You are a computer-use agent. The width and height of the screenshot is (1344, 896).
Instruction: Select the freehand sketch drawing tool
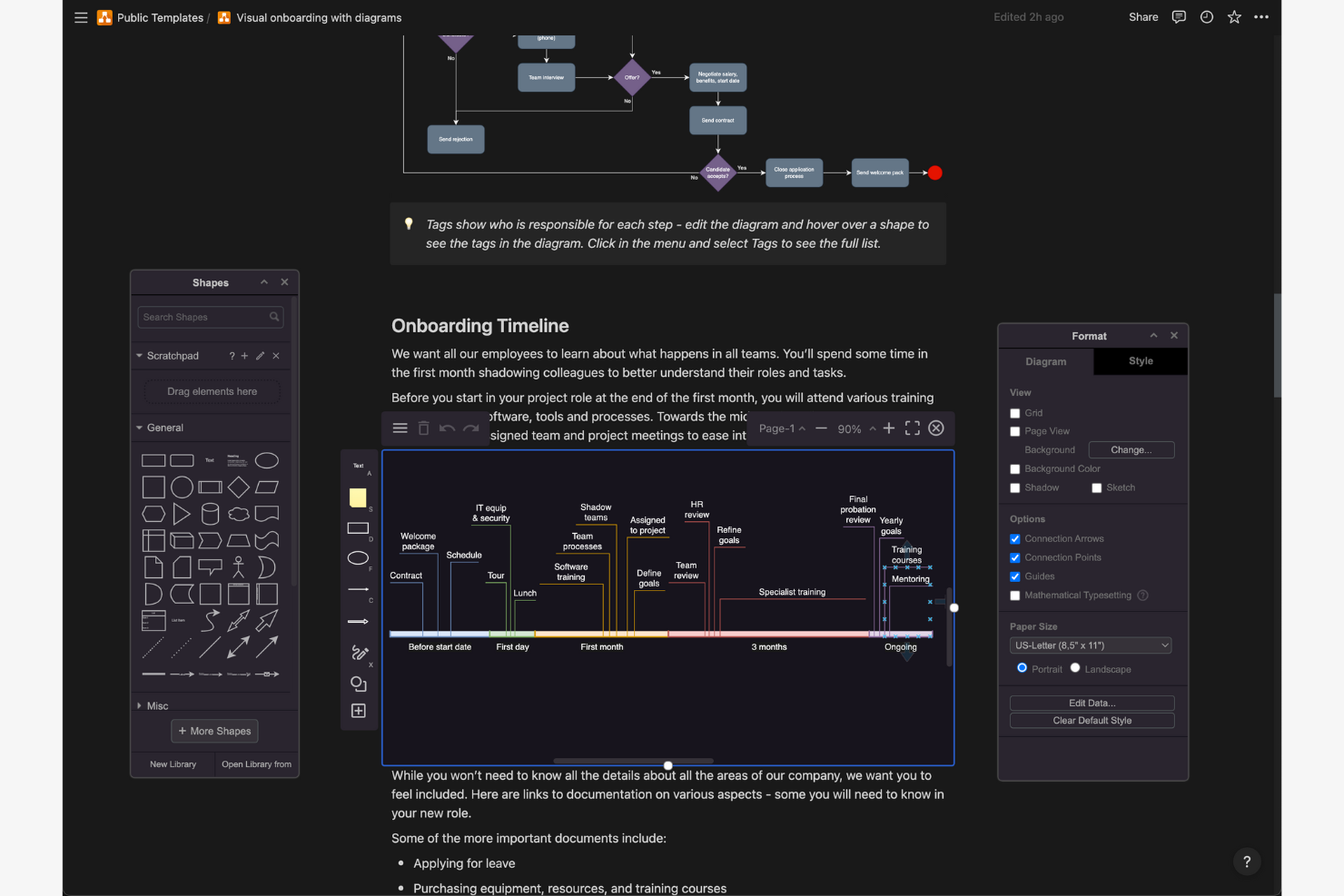tap(358, 653)
